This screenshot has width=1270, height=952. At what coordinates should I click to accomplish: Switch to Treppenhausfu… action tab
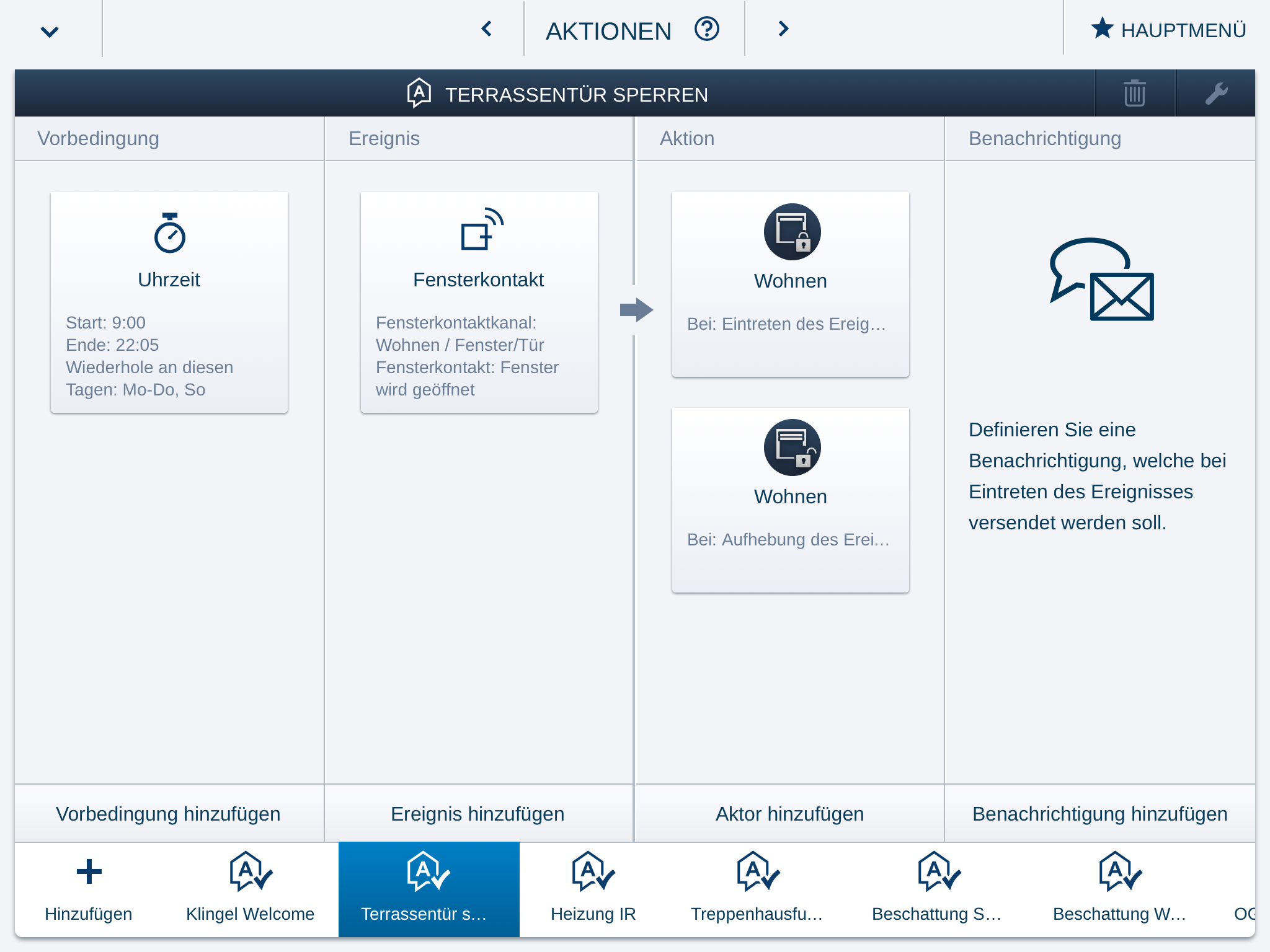click(758, 889)
